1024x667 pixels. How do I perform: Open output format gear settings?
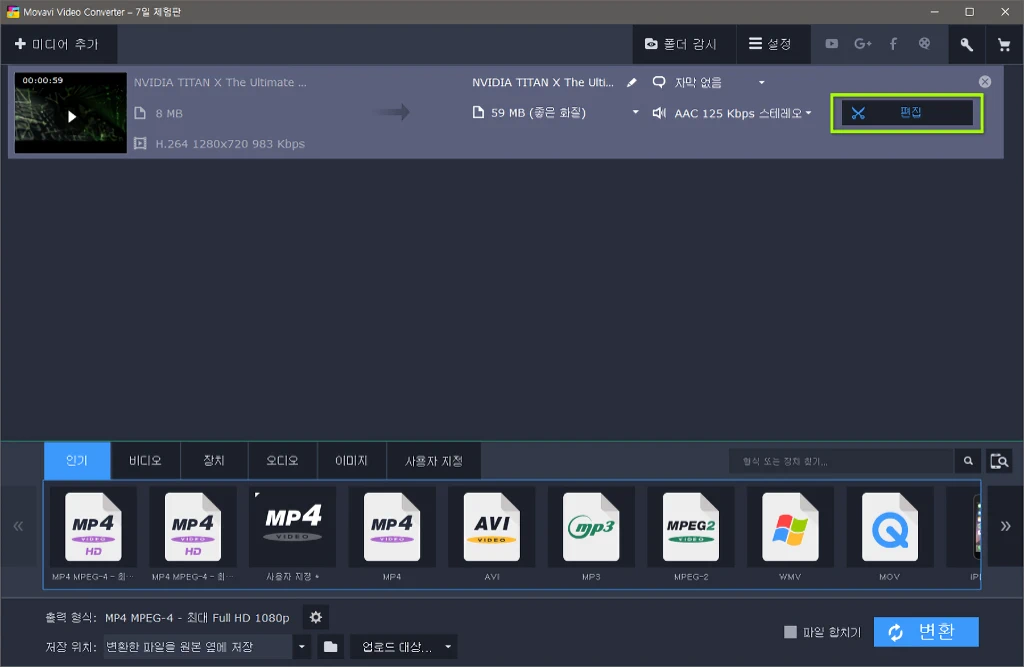(x=315, y=617)
